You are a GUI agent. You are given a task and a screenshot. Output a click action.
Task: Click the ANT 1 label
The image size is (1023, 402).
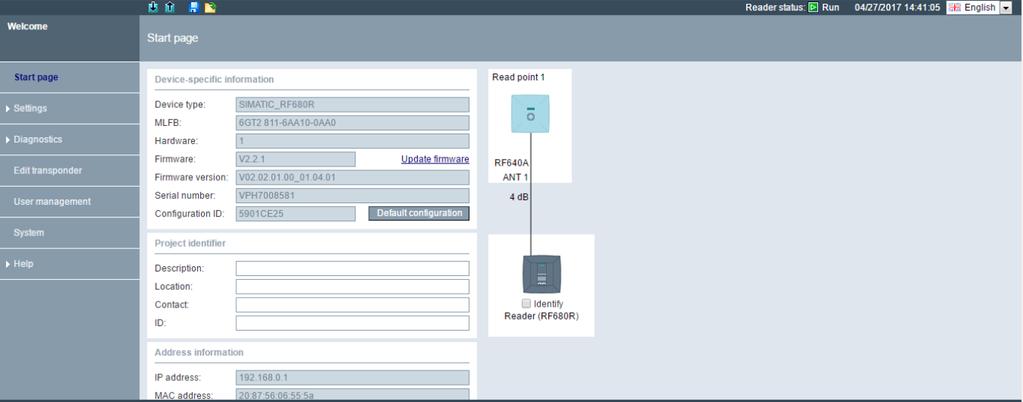[515, 178]
